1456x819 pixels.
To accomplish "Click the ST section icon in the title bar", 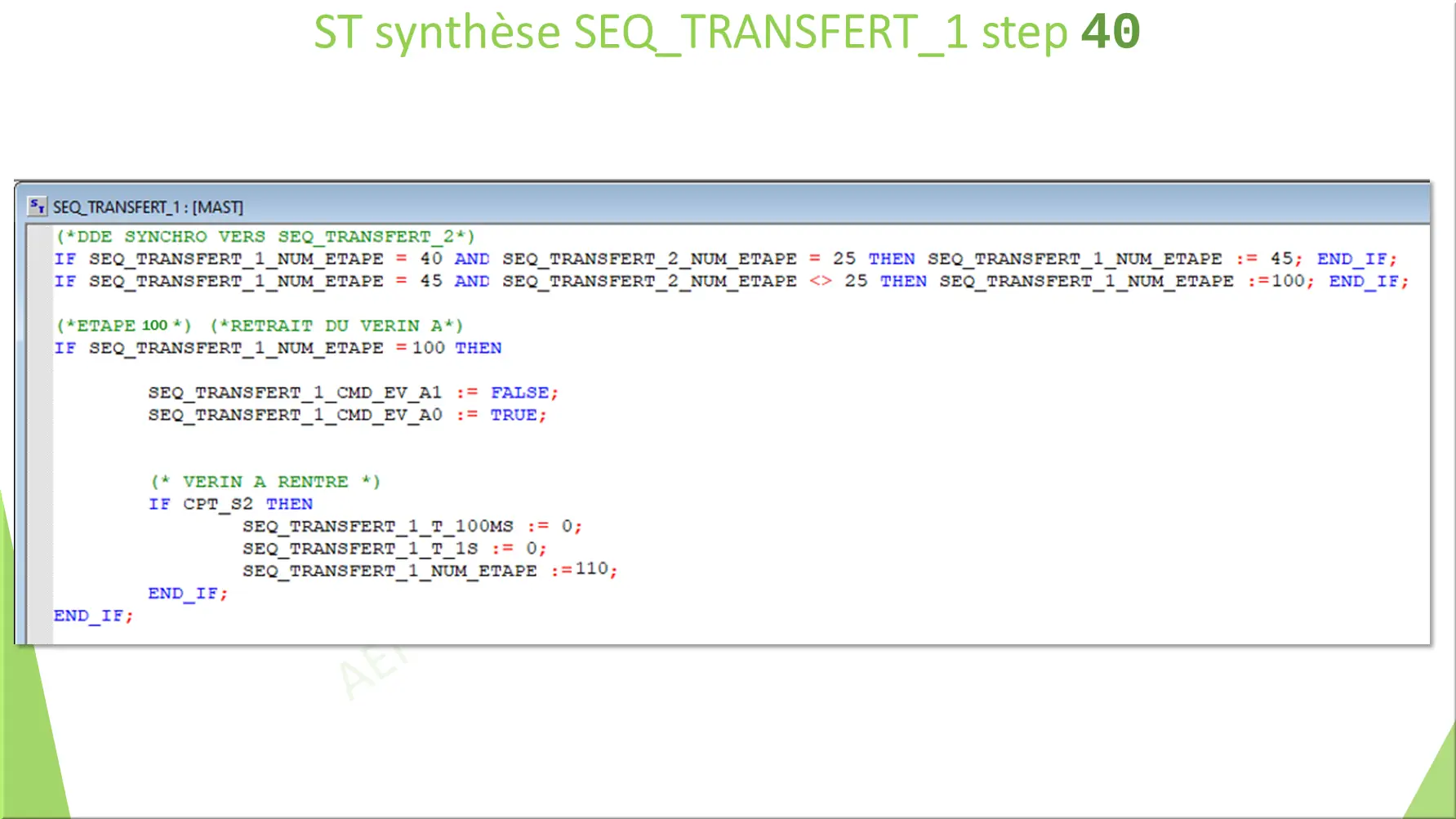I will 38,207.
